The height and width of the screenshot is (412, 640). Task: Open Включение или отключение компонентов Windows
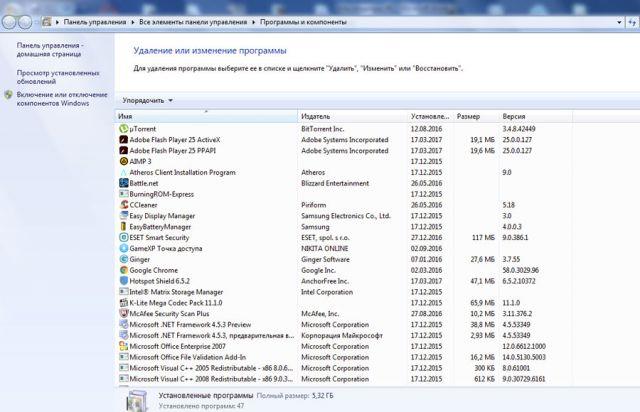tap(59, 98)
